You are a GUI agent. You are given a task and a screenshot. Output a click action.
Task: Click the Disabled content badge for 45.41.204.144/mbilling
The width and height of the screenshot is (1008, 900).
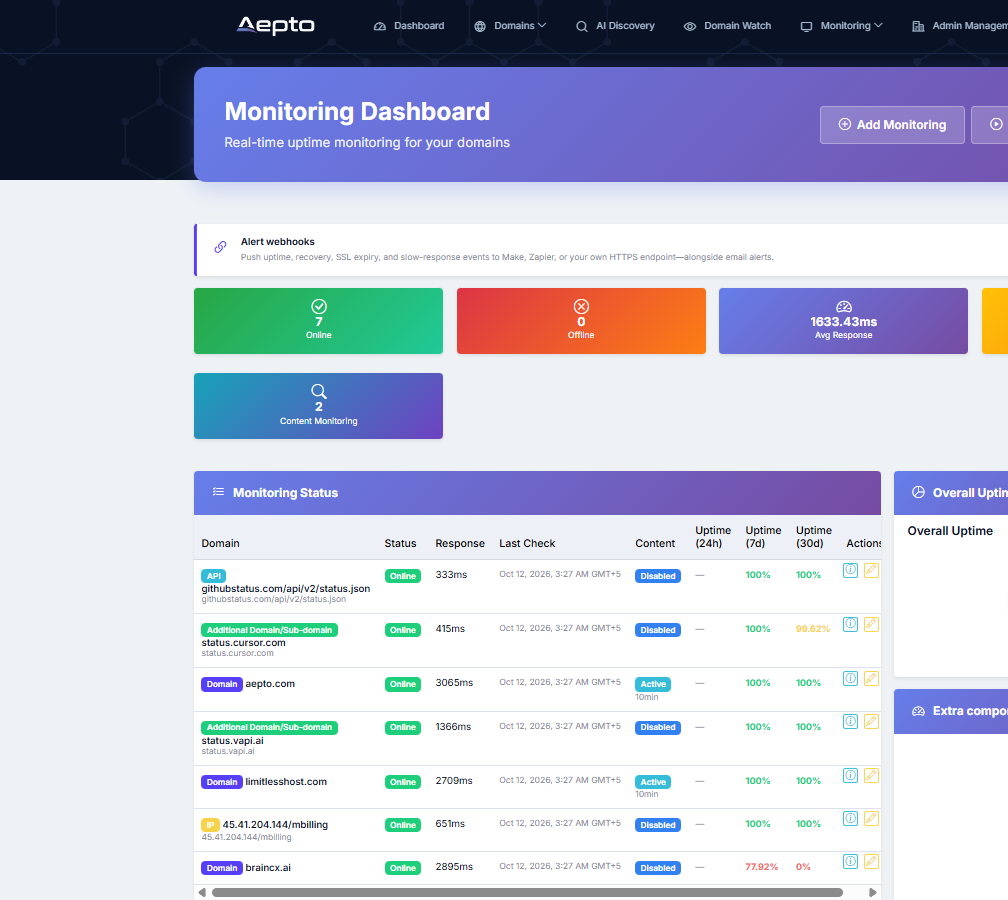[658, 825]
